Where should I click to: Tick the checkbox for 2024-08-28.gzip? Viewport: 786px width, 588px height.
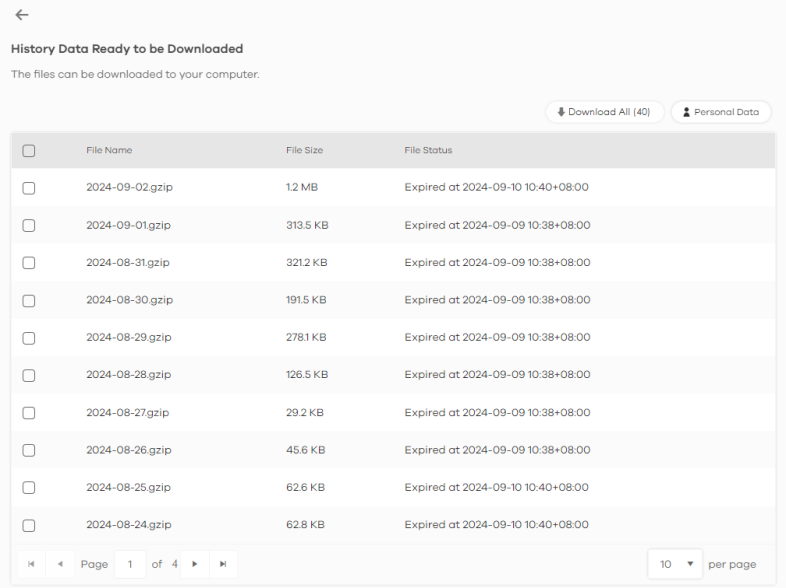click(29, 375)
